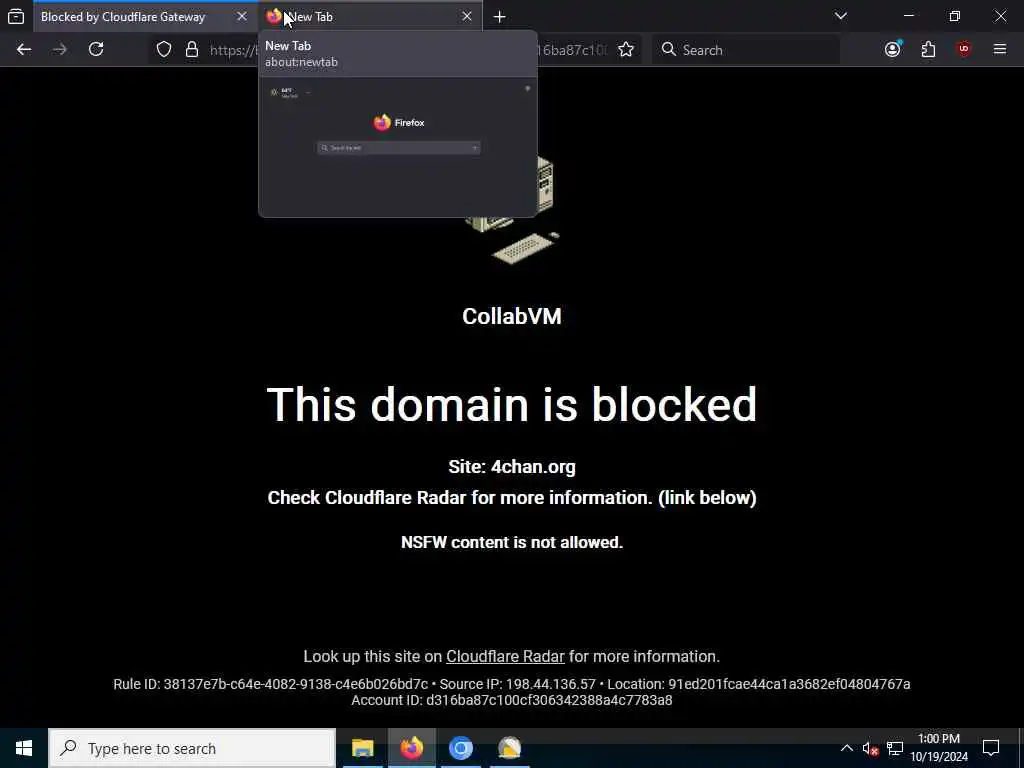Screen dimensions: 1024x768
Task: Open tracking protection shield icon
Action: (164, 50)
